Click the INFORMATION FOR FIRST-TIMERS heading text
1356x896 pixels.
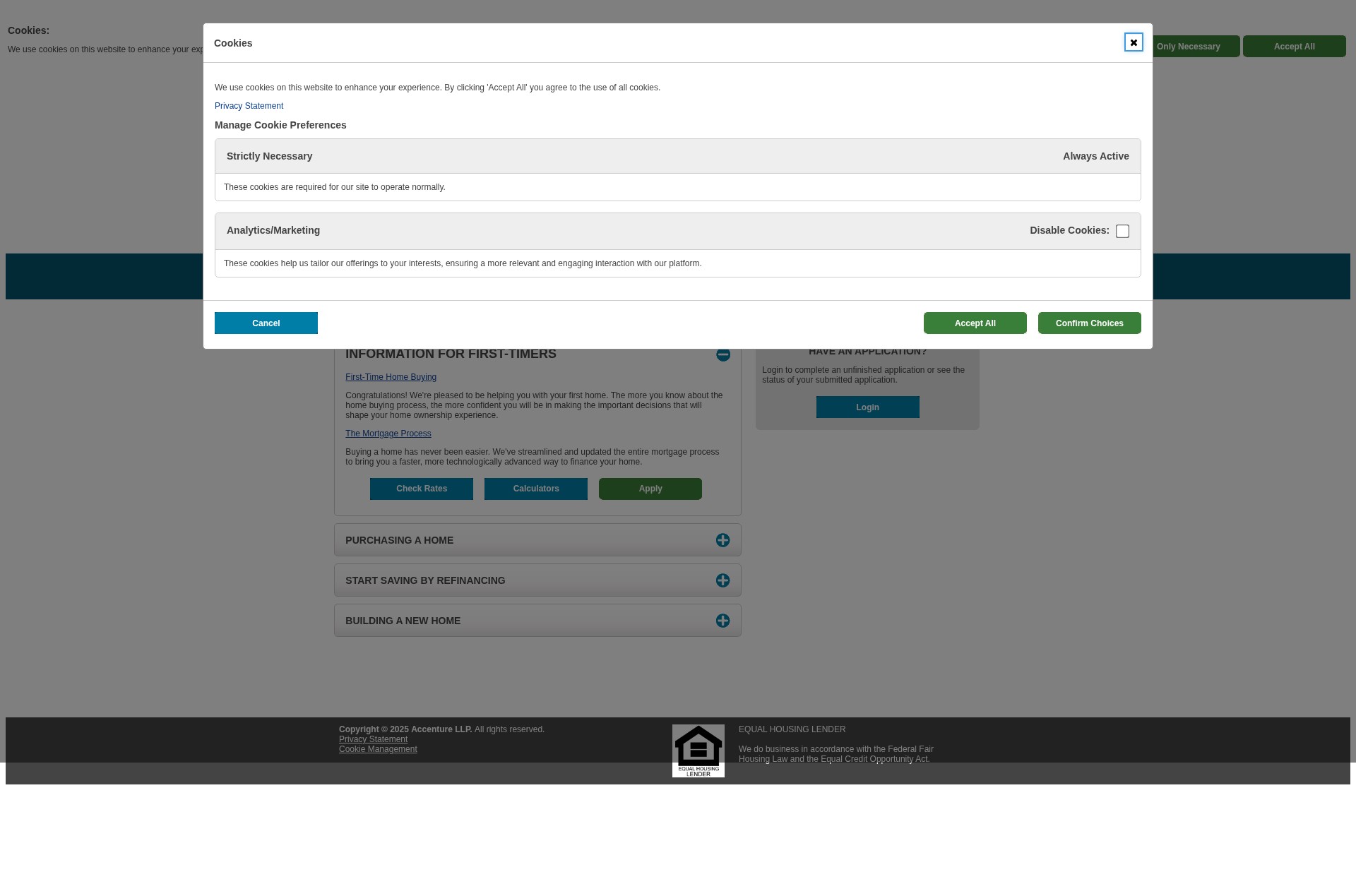(451, 354)
